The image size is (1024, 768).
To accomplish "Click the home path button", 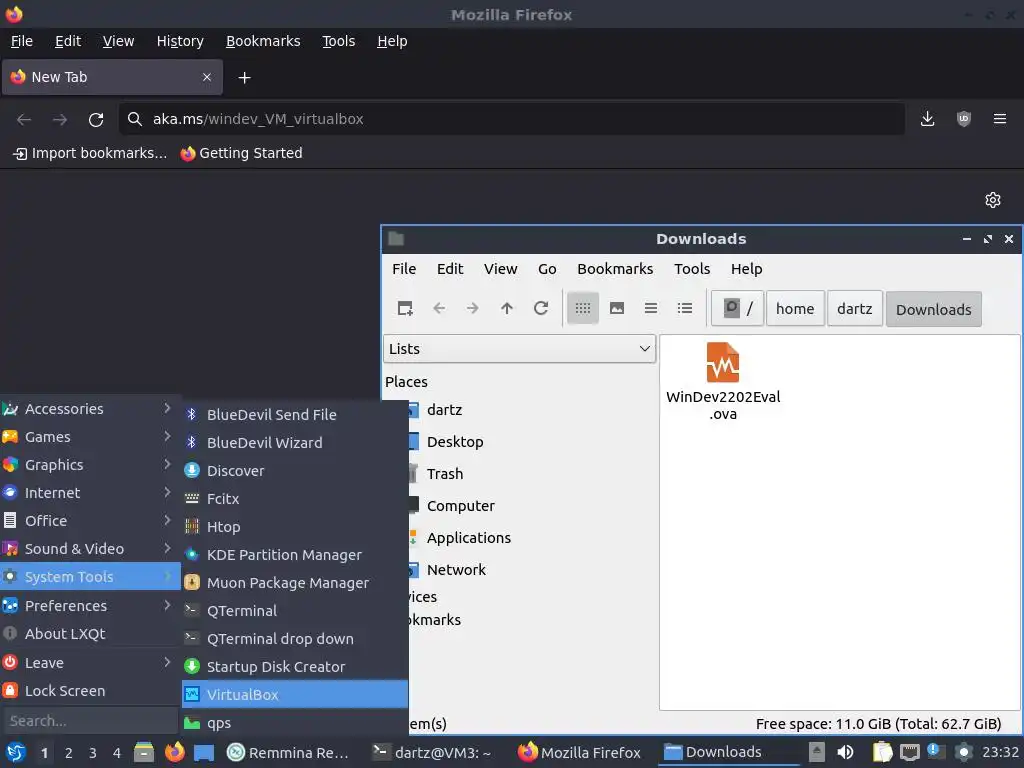I will click(795, 308).
